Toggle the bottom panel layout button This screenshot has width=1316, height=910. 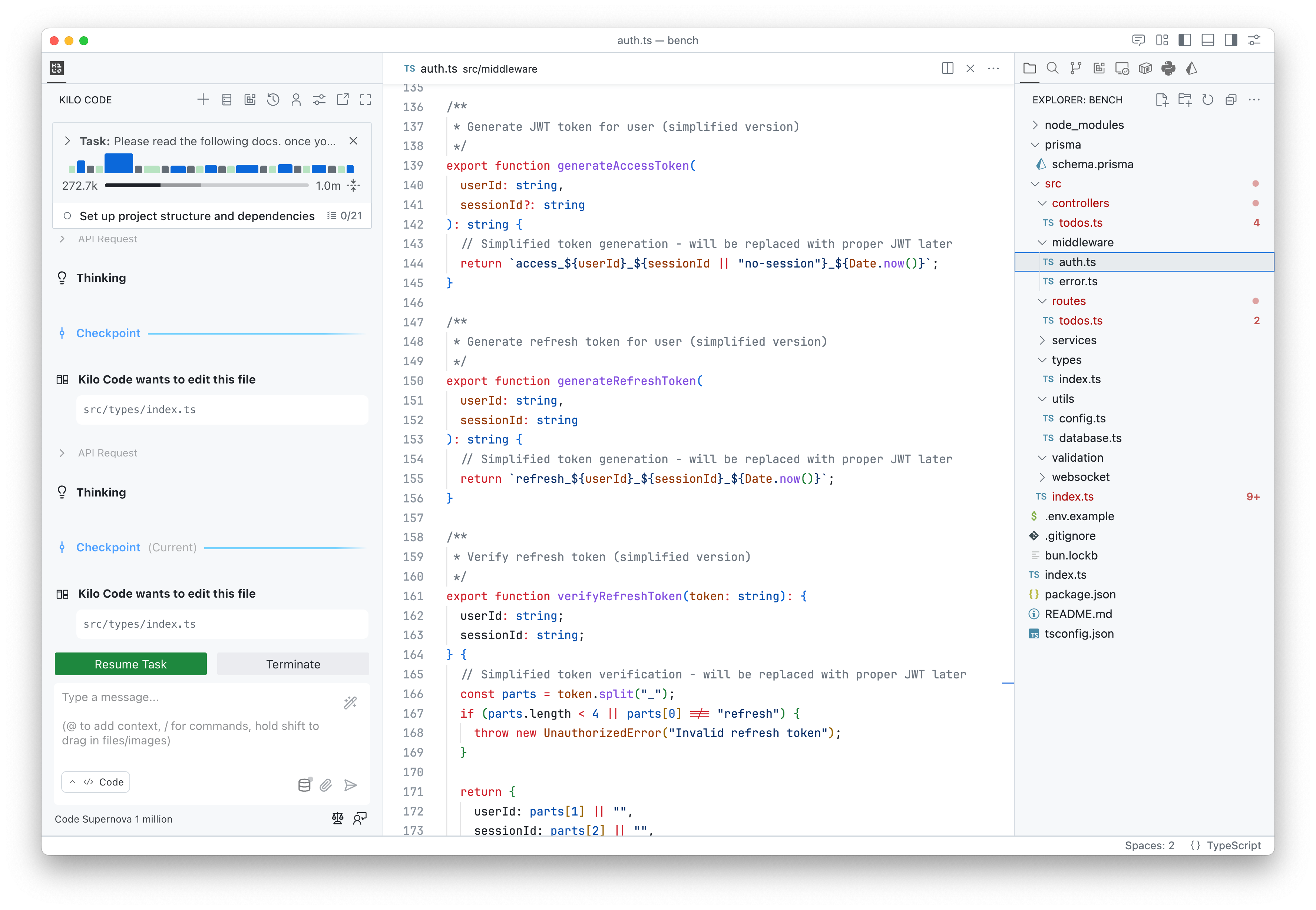coord(1208,40)
